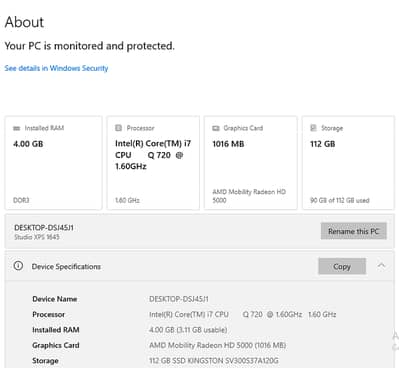The width and height of the screenshot is (399, 368).
Task: Click the Graphics Card row label in specifications
Action: point(56,345)
